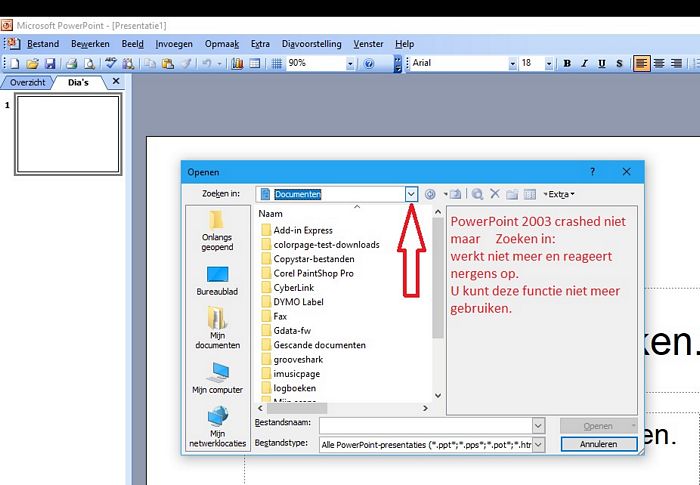Toggle italic formatting

coord(584,63)
